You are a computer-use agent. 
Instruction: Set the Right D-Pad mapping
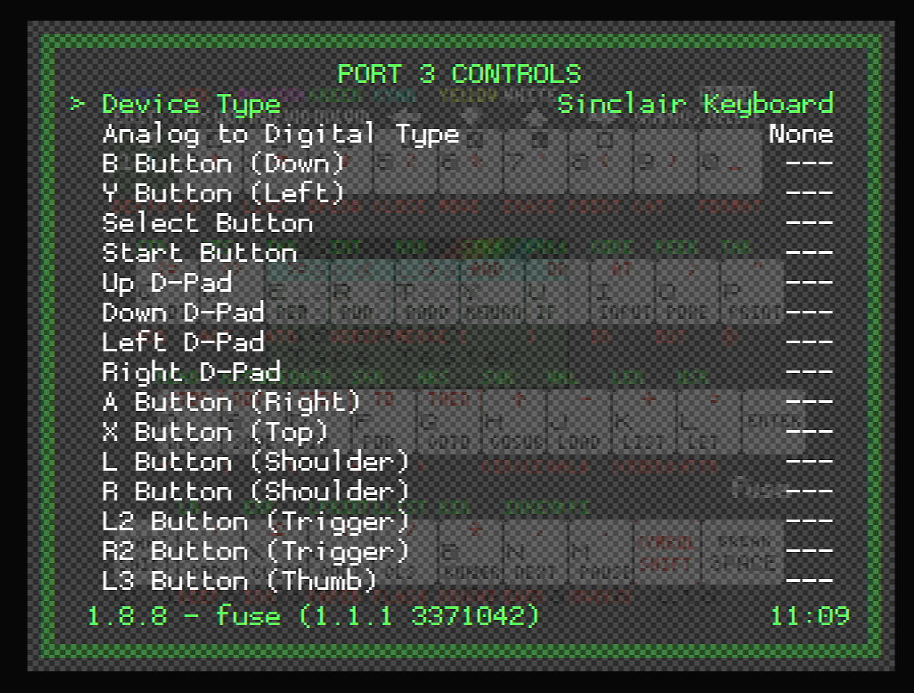pos(191,371)
